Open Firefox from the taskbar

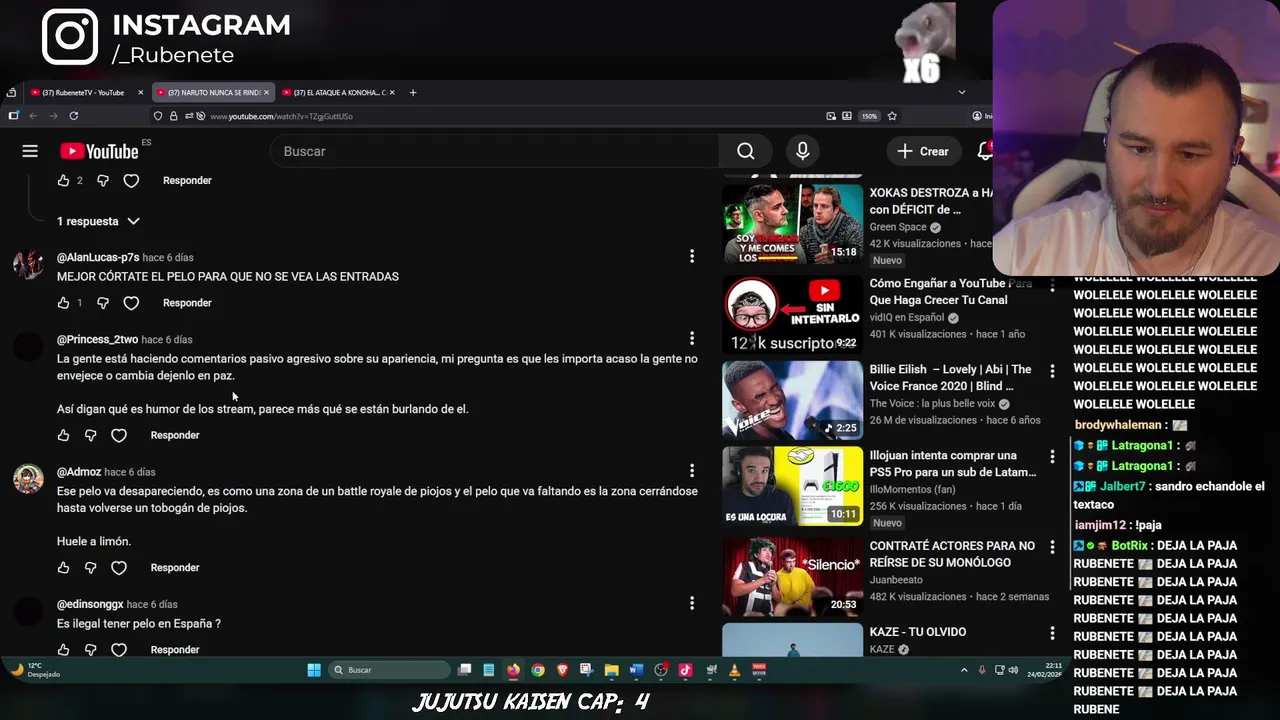click(x=513, y=670)
